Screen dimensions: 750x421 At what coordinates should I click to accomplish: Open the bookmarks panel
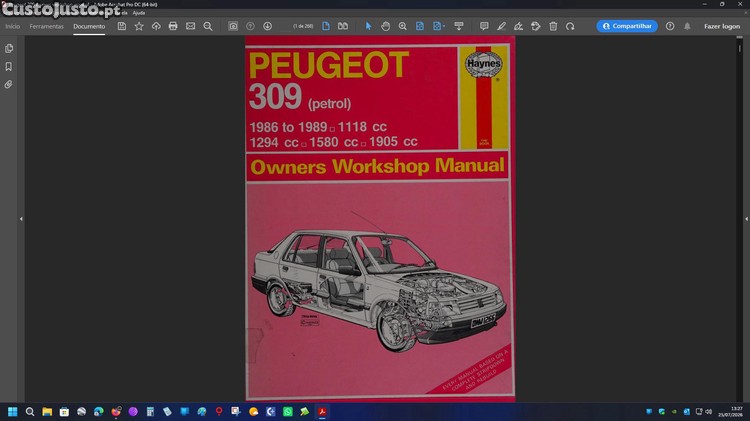pyautogui.click(x=9, y=66)
